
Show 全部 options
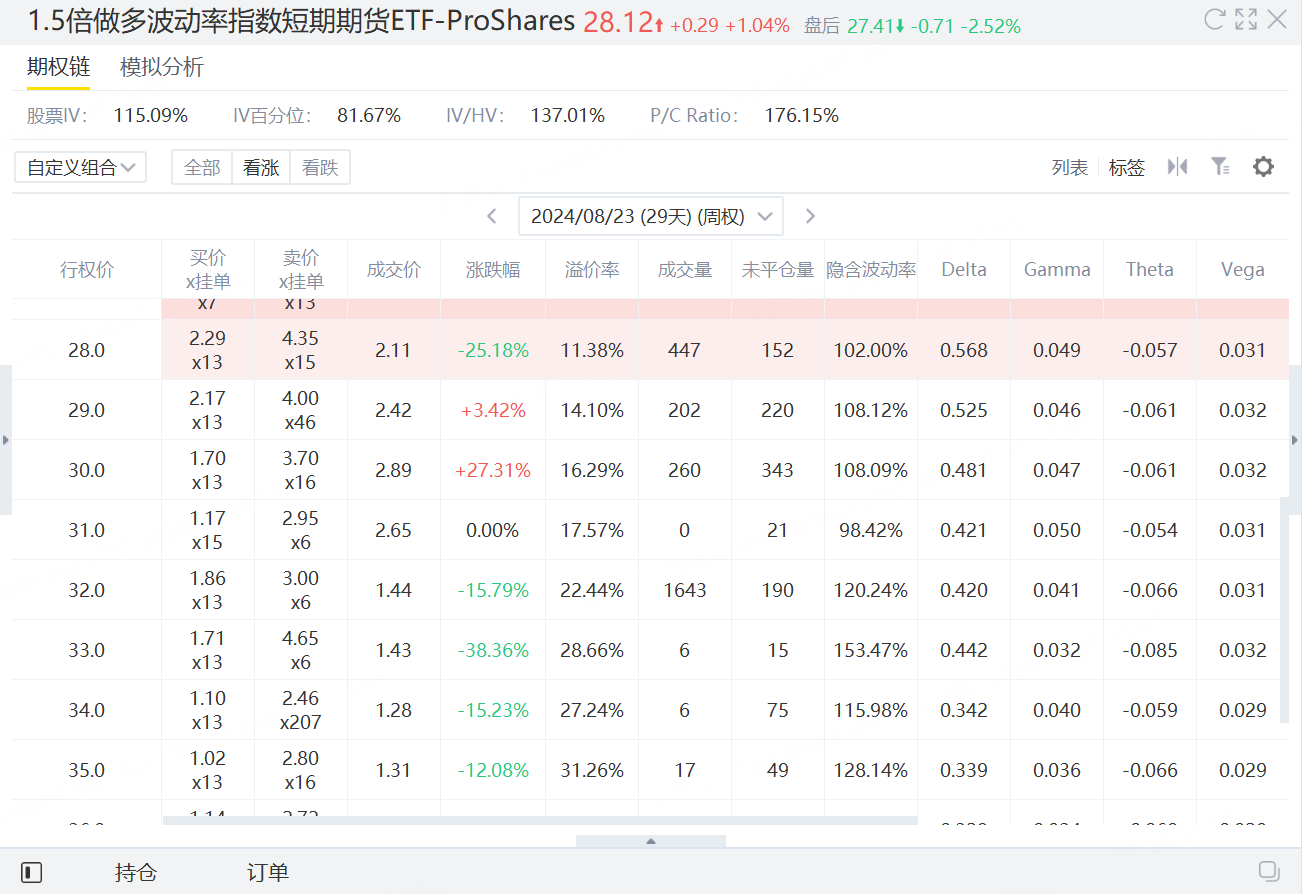click(x=202, y=167)
